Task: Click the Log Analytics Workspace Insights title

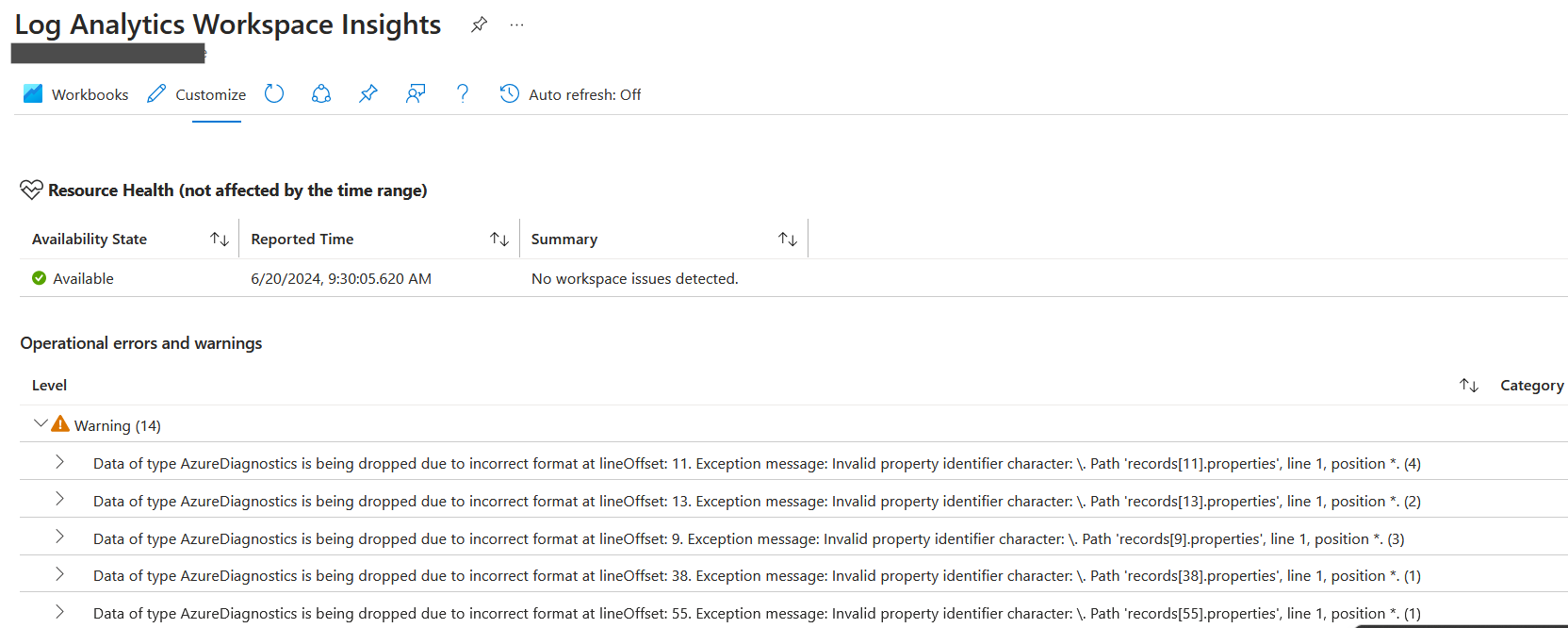Action: pos(228,25)
